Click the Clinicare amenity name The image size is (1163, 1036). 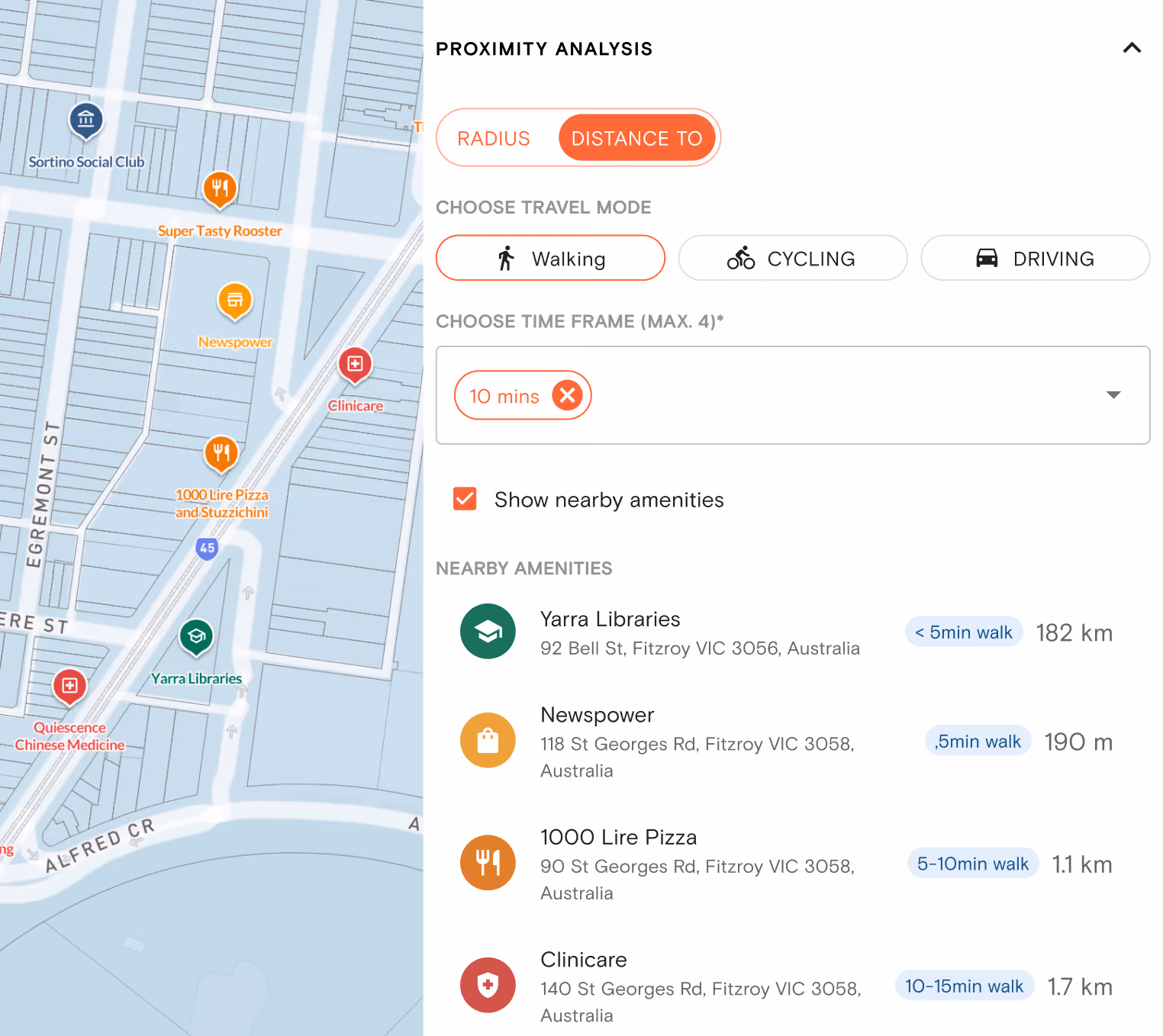point(584,960)
